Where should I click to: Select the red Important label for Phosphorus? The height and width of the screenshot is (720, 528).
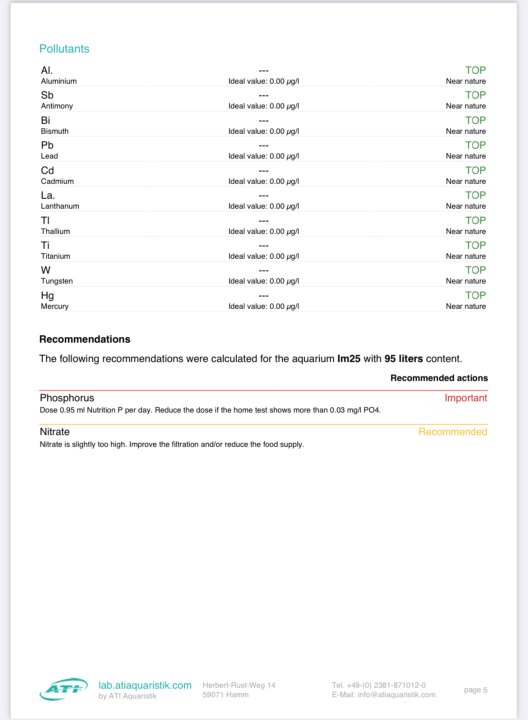466,398
